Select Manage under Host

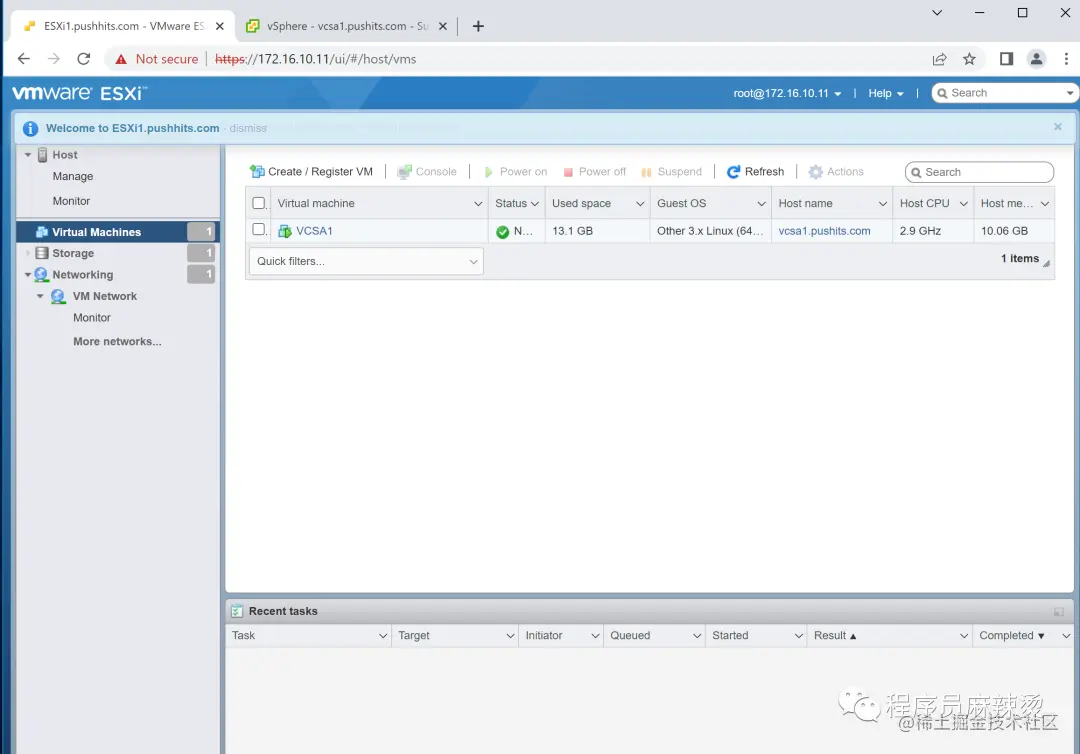point(72,176)
